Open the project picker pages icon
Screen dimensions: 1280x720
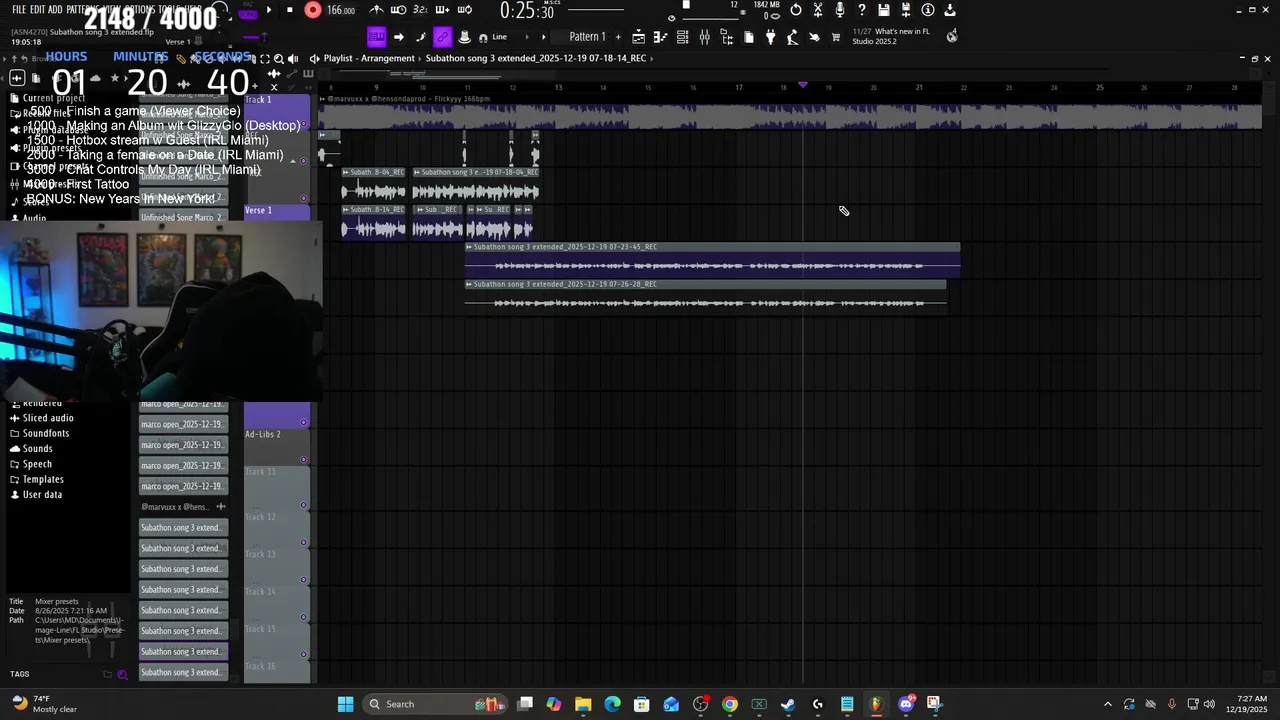748,37
